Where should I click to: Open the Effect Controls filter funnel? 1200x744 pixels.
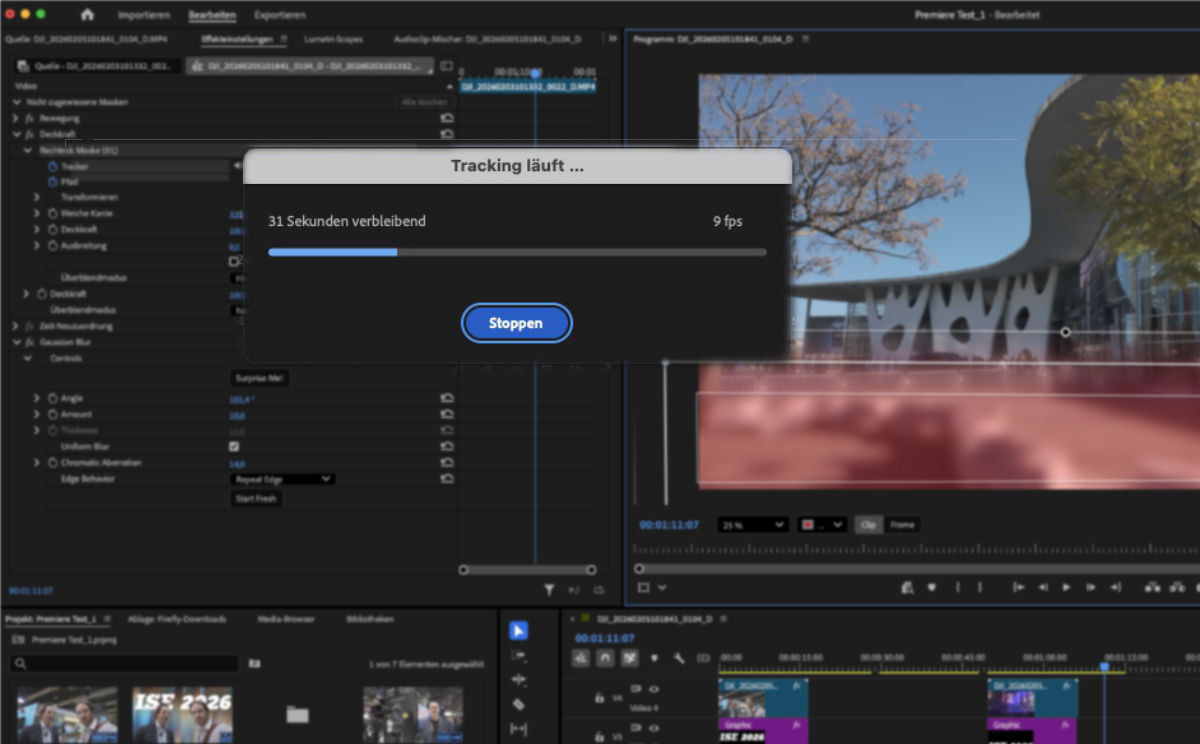pos(549,590)
